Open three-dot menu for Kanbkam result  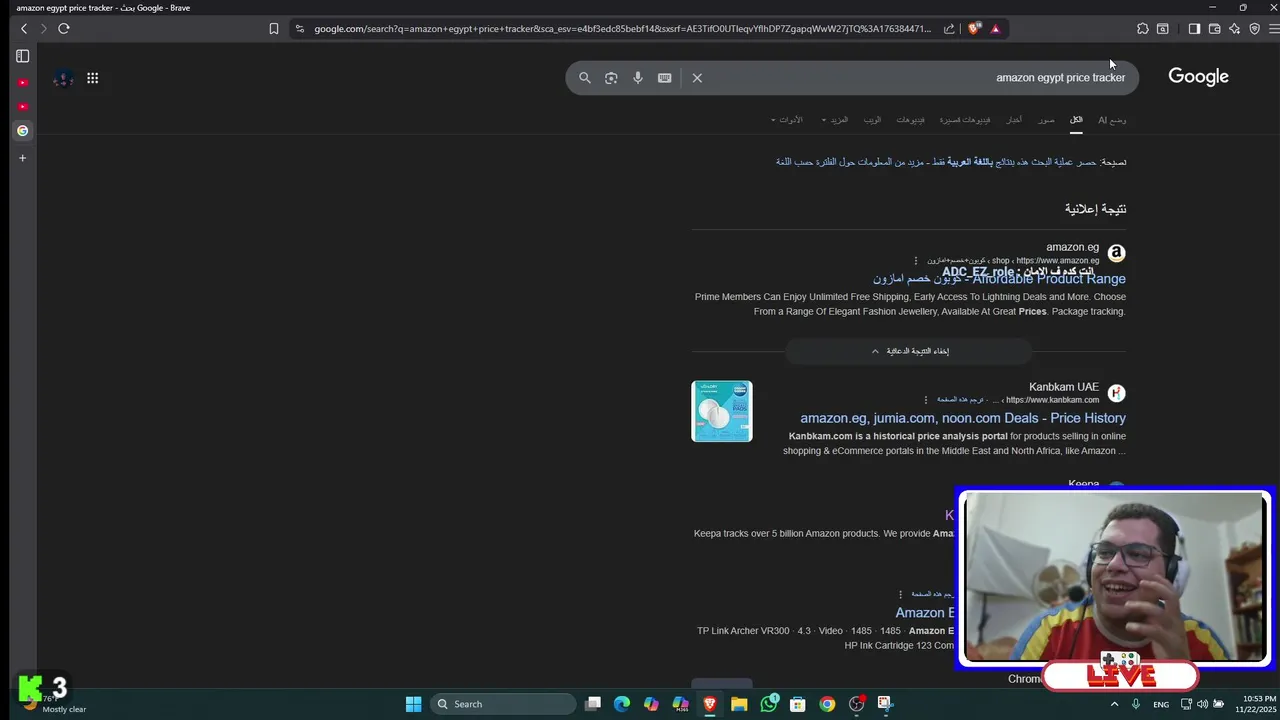pyautogui.click(x=925, y=400)
